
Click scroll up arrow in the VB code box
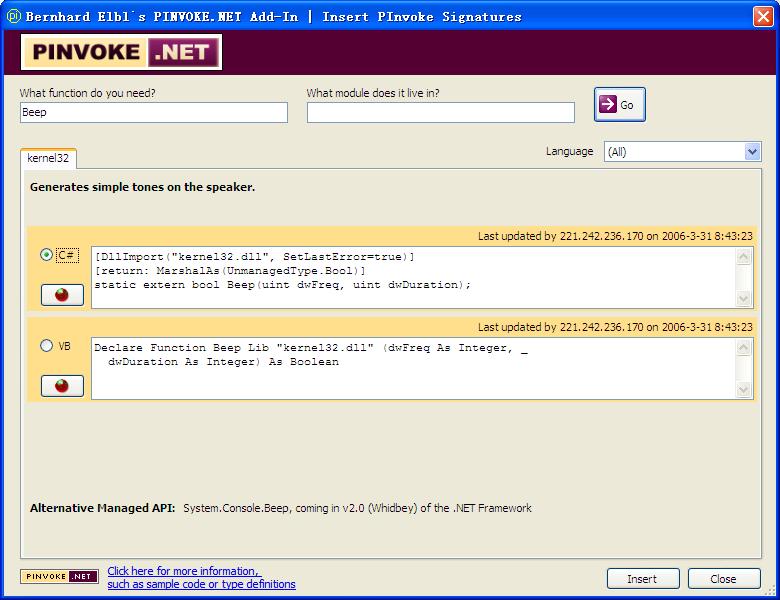coord(744,347)
